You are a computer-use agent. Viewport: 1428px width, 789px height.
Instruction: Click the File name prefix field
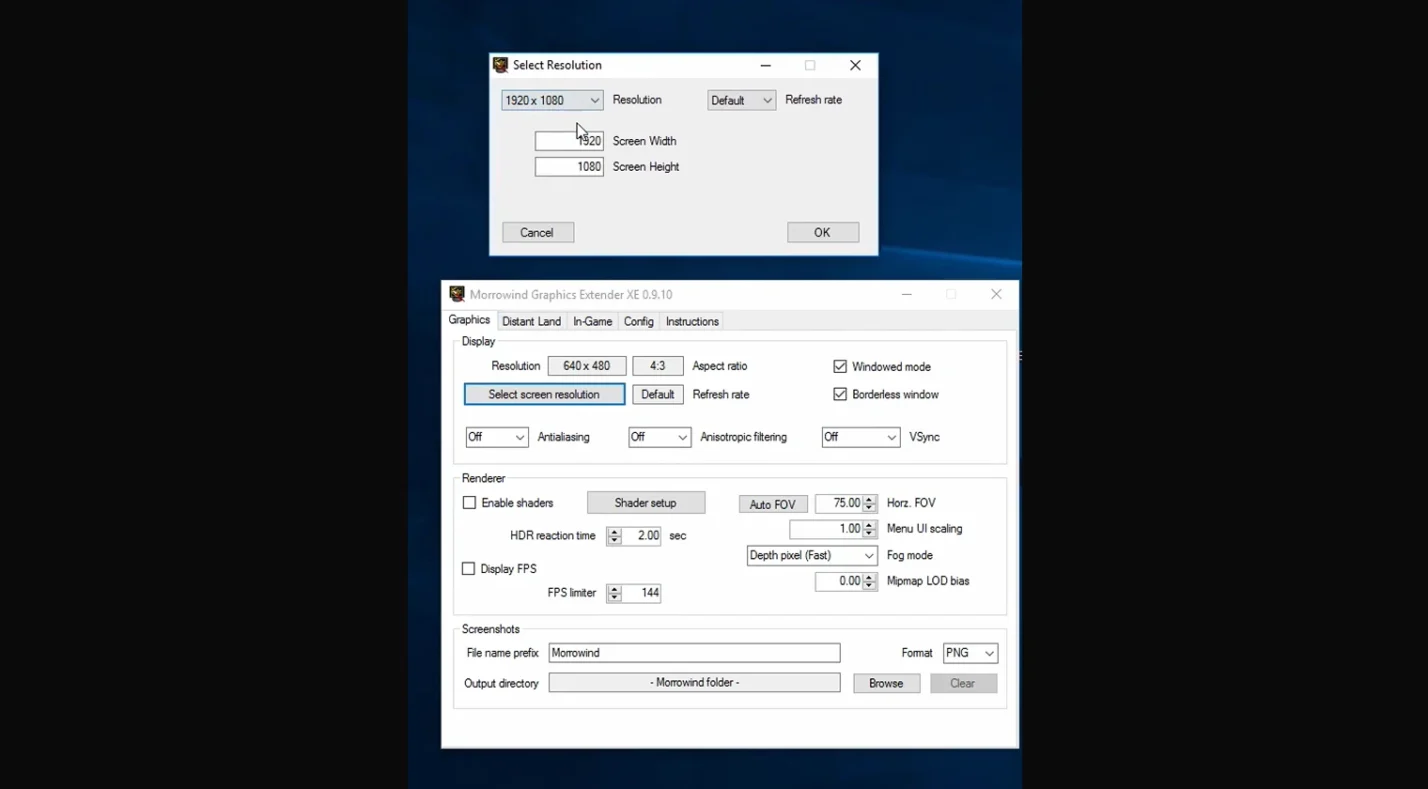[x=694, y=653]
